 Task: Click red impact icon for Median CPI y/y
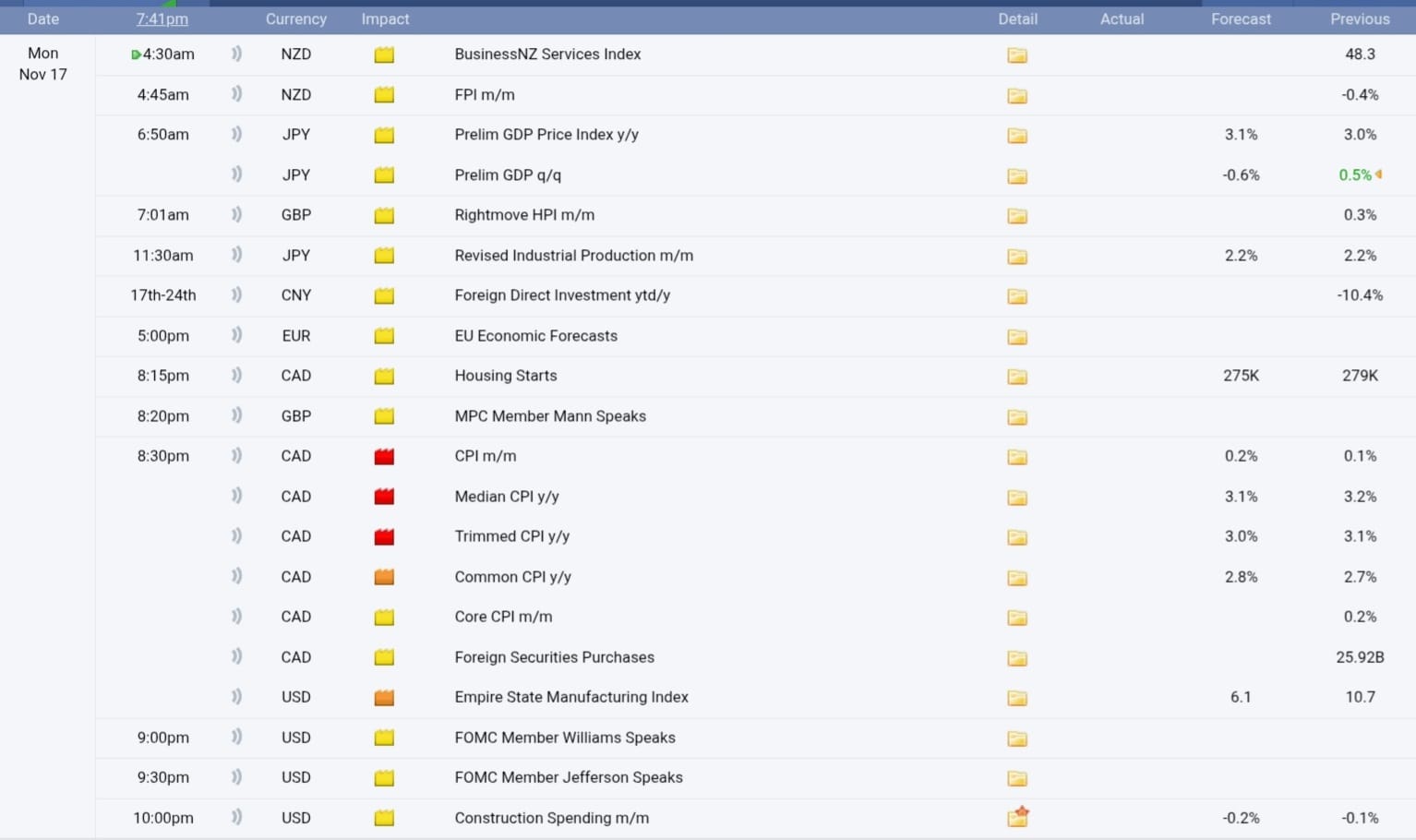click(384, 497)
